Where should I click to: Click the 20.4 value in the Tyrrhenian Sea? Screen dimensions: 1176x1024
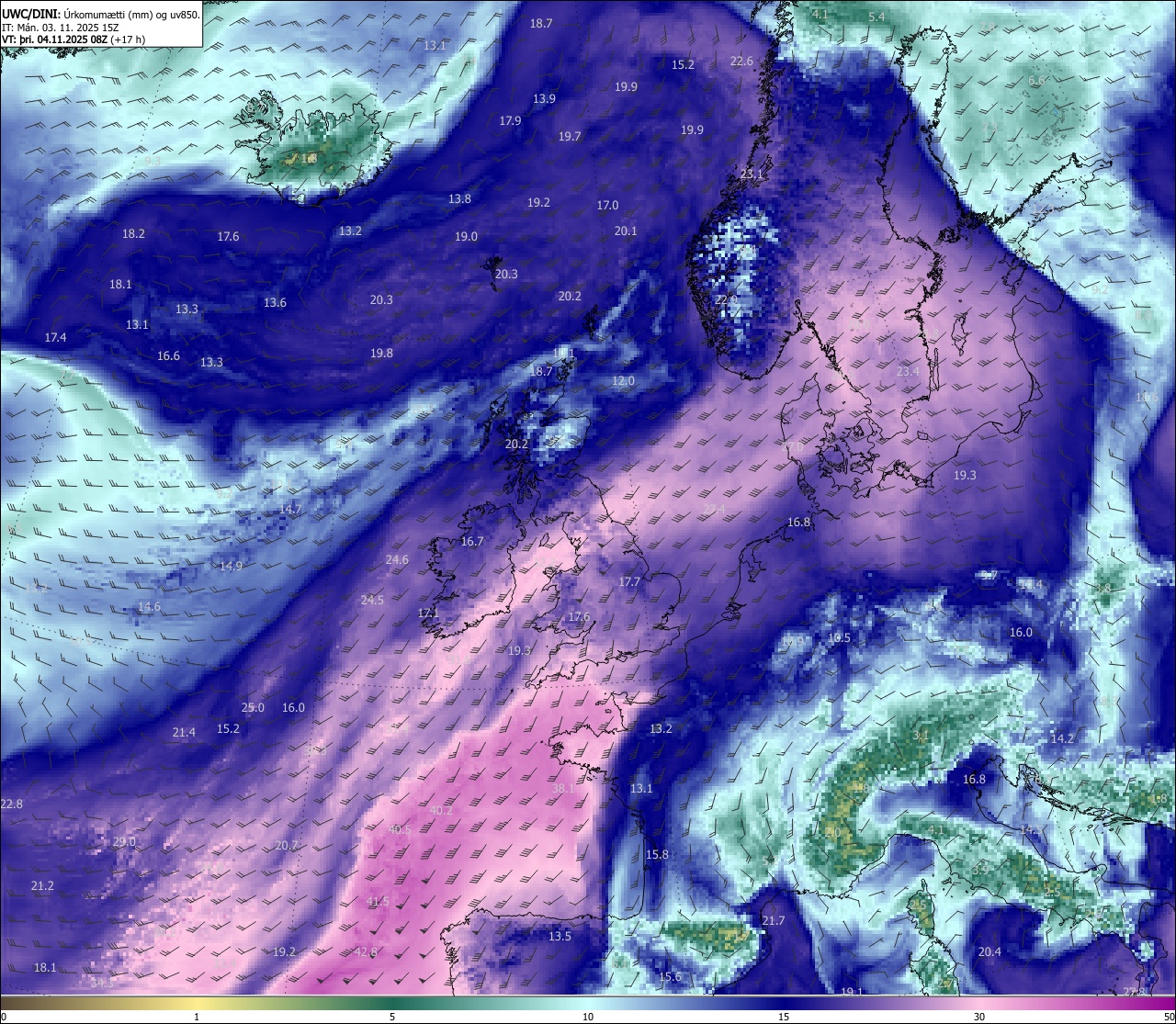(989, 952)
